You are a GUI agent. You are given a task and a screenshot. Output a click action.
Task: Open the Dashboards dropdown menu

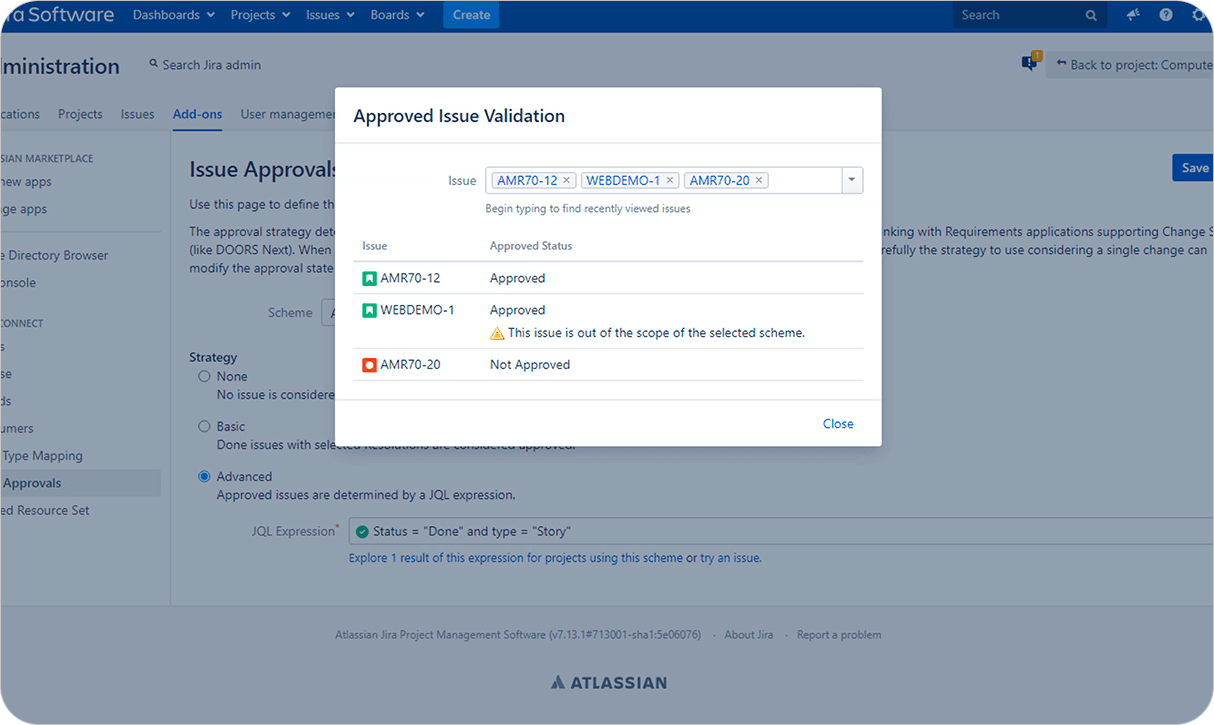coord(173,15)
